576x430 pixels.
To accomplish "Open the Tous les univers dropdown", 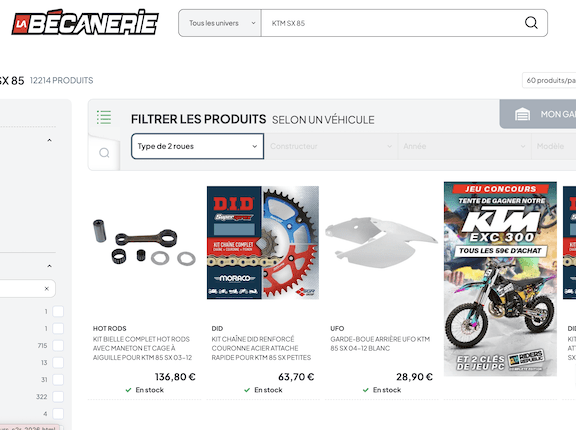I will coord(220,23).
